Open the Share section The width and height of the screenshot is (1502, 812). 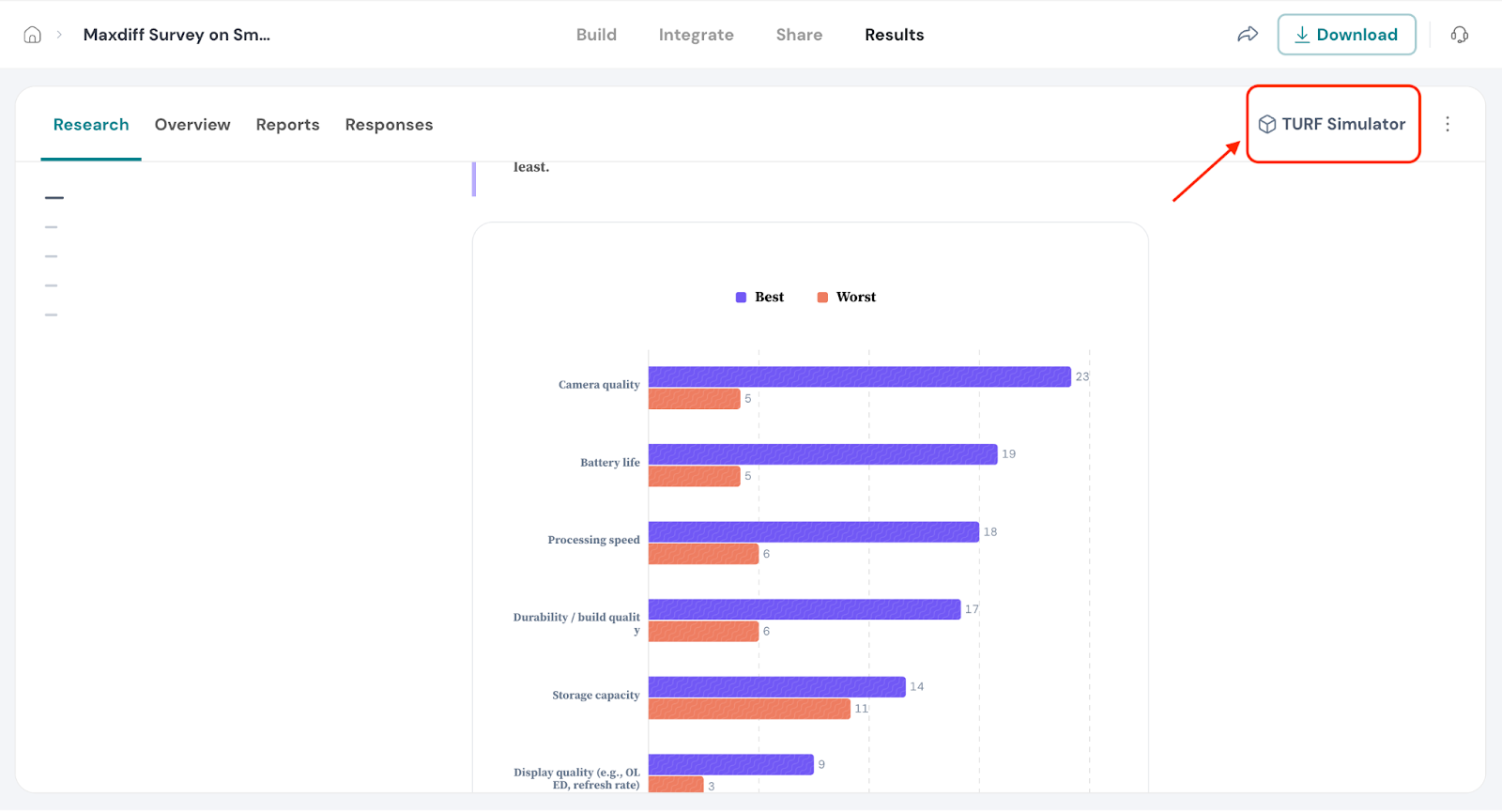[799, 35]
